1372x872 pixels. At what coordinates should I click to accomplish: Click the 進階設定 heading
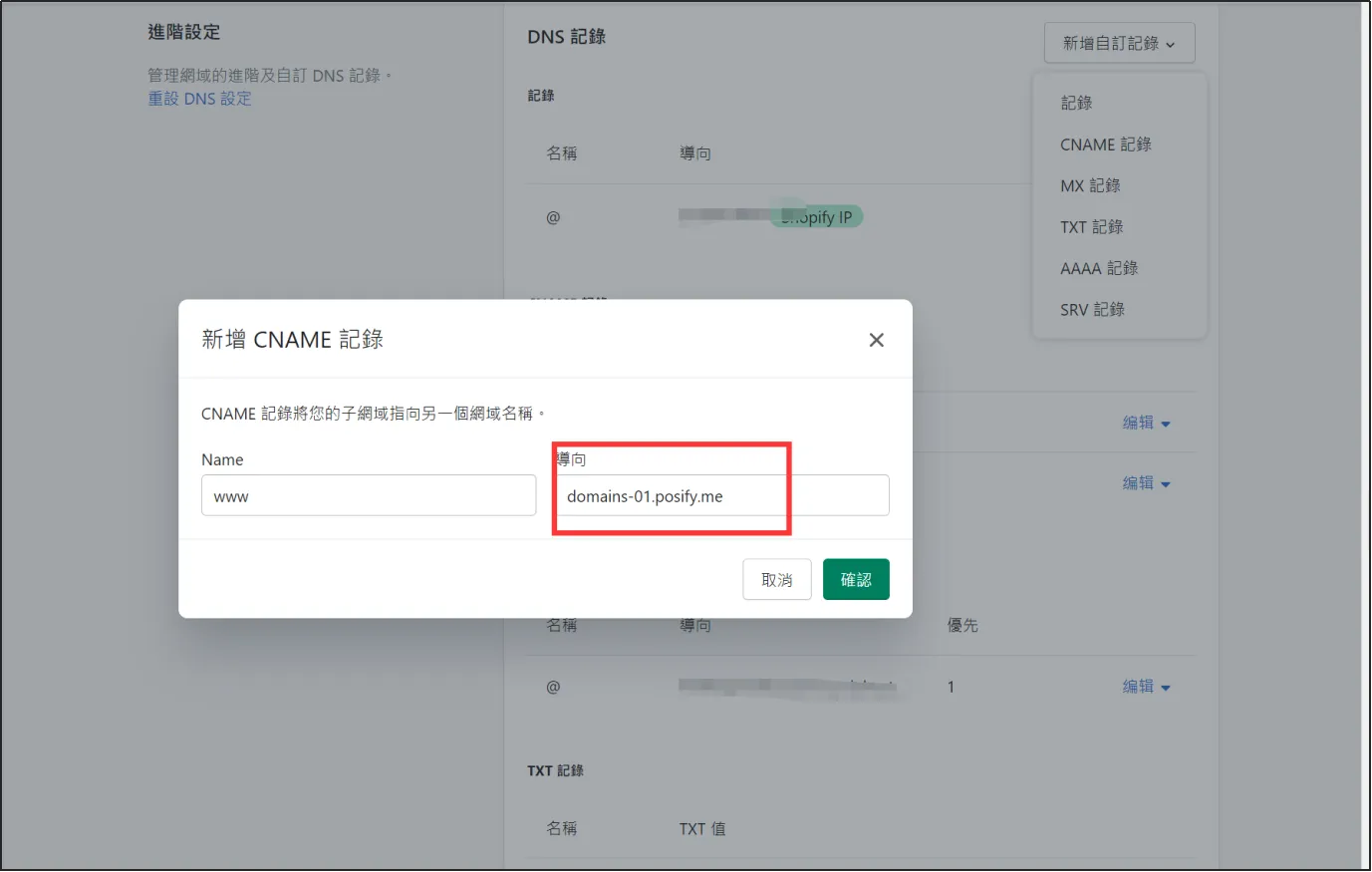tap(183, 32)
